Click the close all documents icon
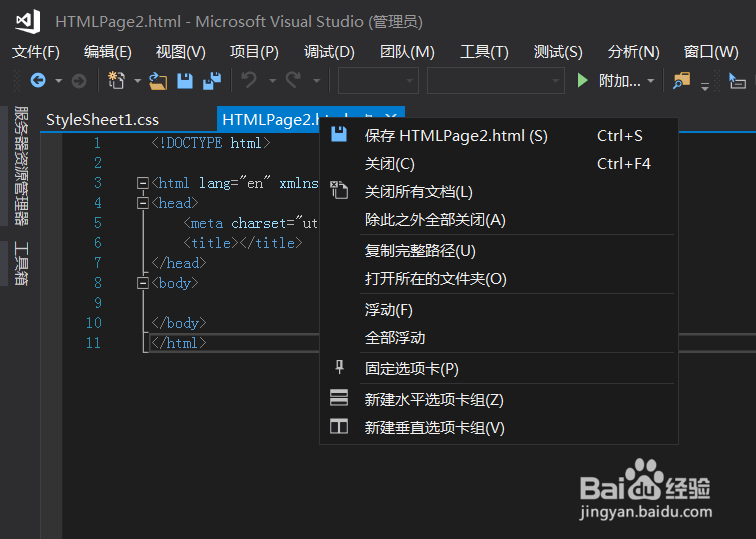 pyautogui.click(x=339, y=190)
